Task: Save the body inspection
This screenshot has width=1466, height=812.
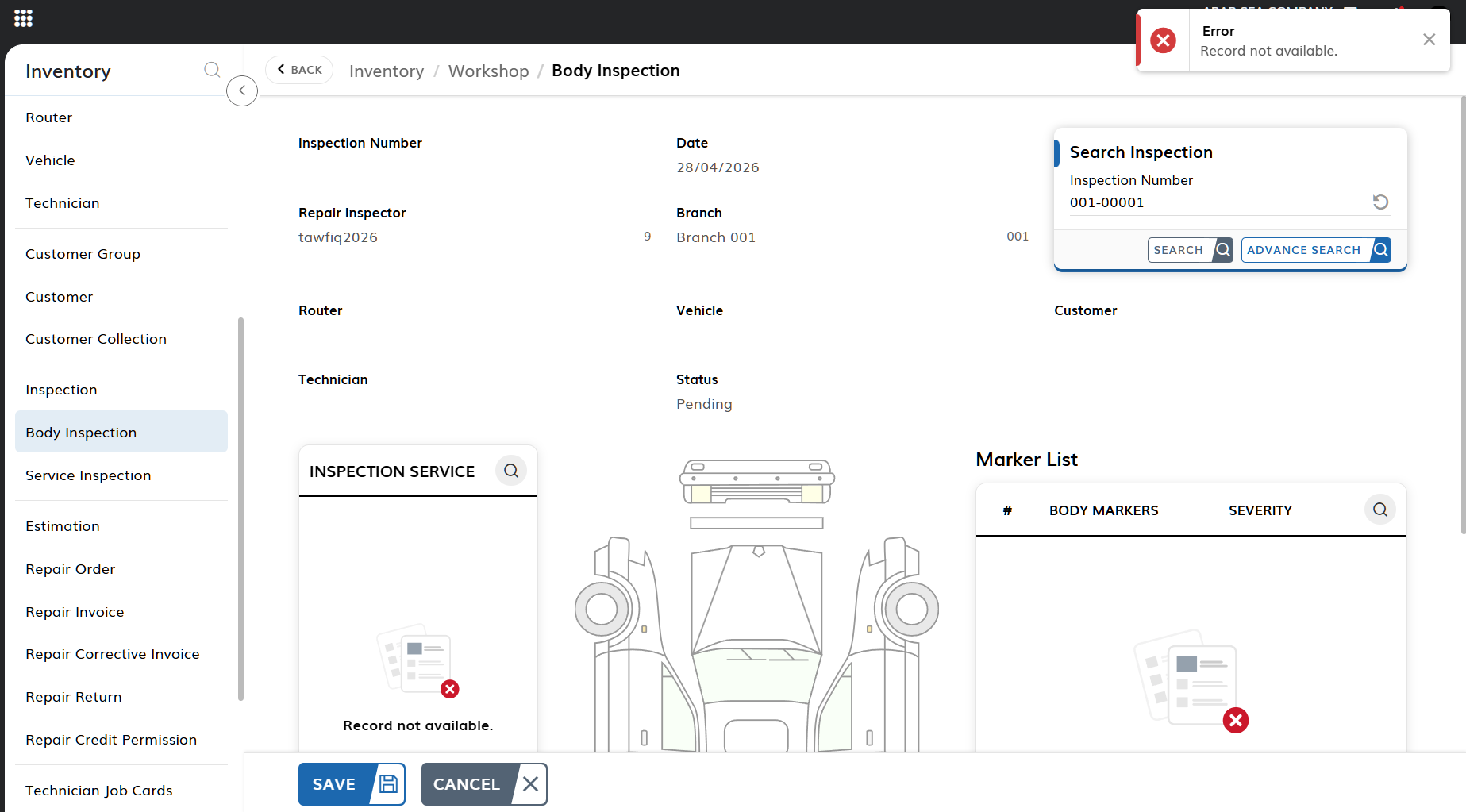Action: pyautogui.click(x=352, y=784)
